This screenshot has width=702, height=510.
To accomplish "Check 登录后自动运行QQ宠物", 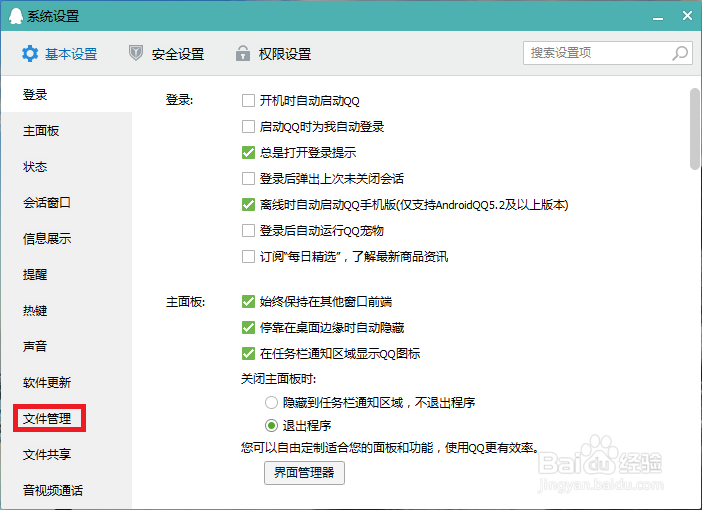I will click(x=248, y=230).
